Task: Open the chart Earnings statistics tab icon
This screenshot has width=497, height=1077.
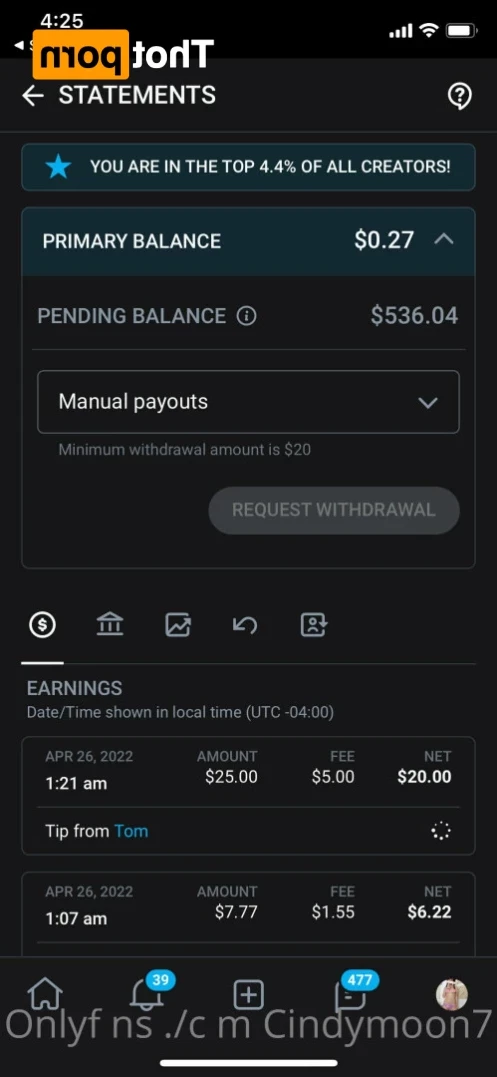Action: click(x=178, y=625)
